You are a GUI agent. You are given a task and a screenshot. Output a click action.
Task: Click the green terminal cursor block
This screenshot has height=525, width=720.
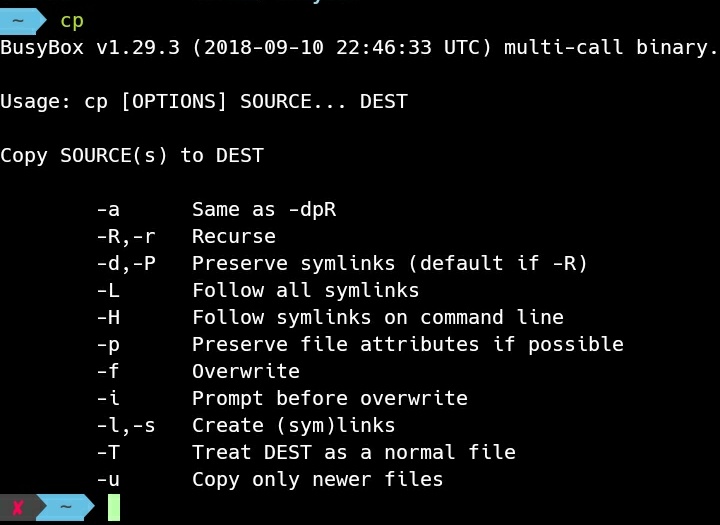(114, 508)
